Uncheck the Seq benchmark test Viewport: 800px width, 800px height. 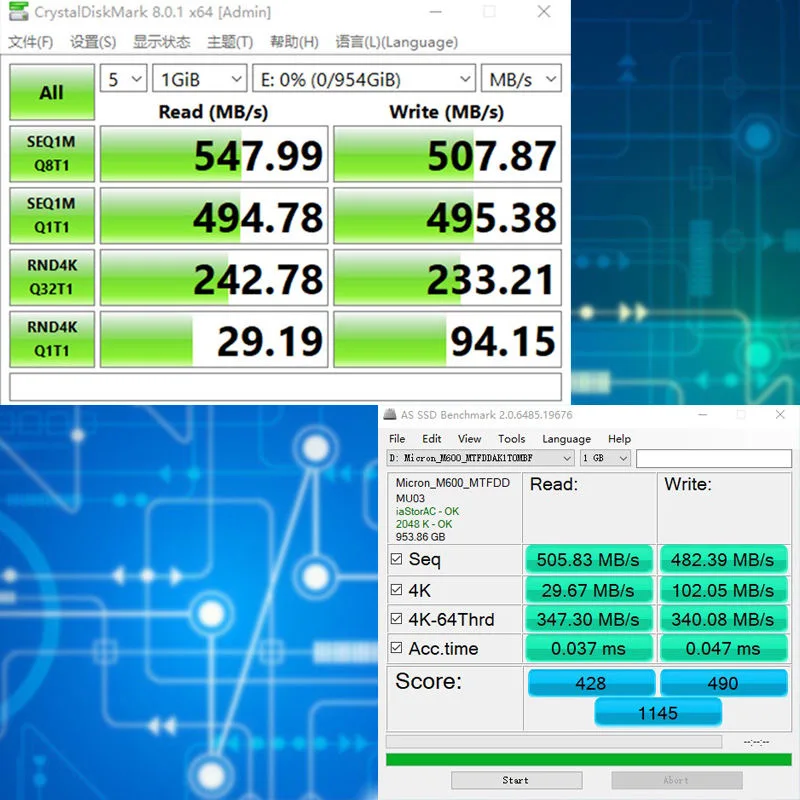point(396,559)
